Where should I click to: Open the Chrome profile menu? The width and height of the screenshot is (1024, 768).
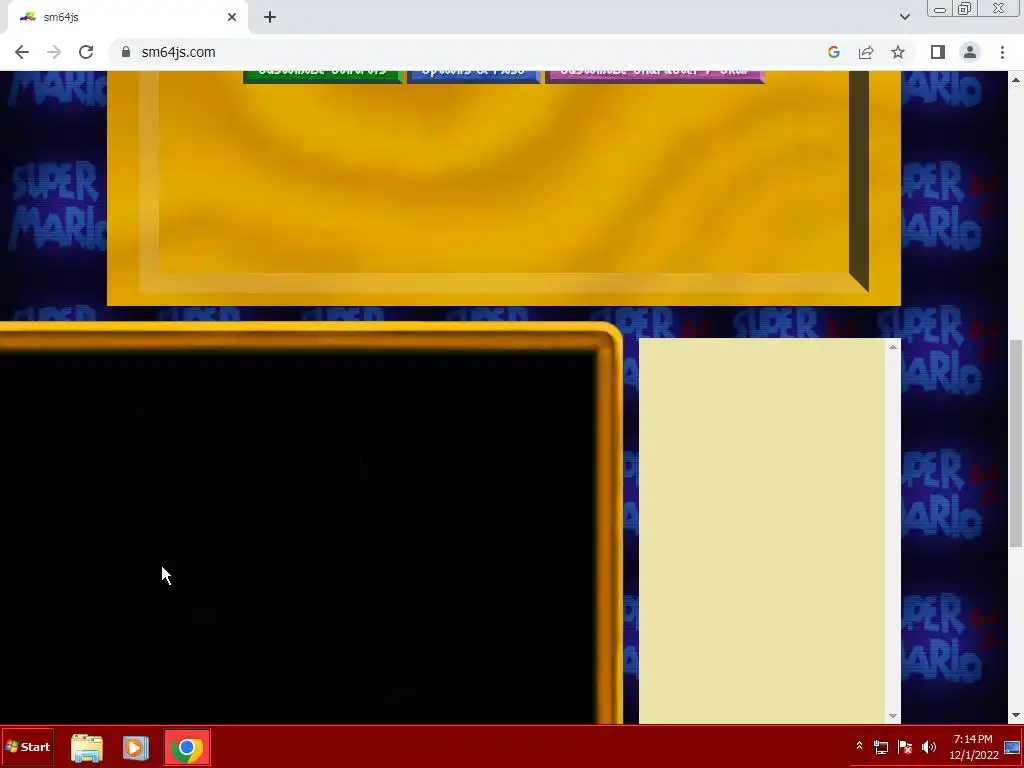tap(970, 52)
